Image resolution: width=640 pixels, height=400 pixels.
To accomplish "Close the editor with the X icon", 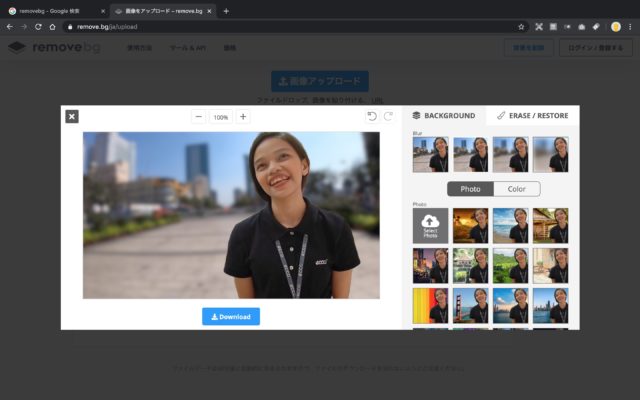I will 72,116.
